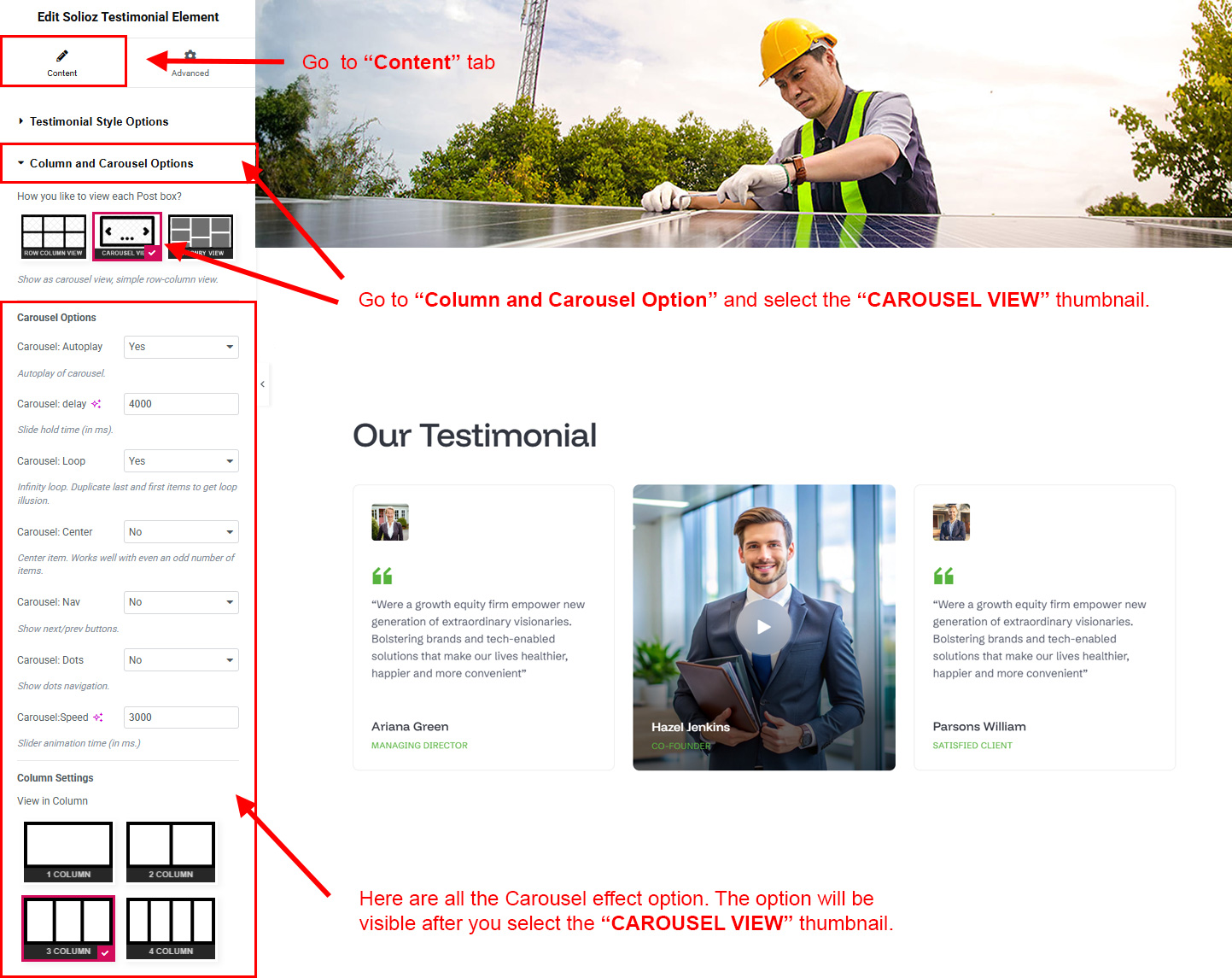Collapse Column and Carousel Options section

click(x=111, y=163)
